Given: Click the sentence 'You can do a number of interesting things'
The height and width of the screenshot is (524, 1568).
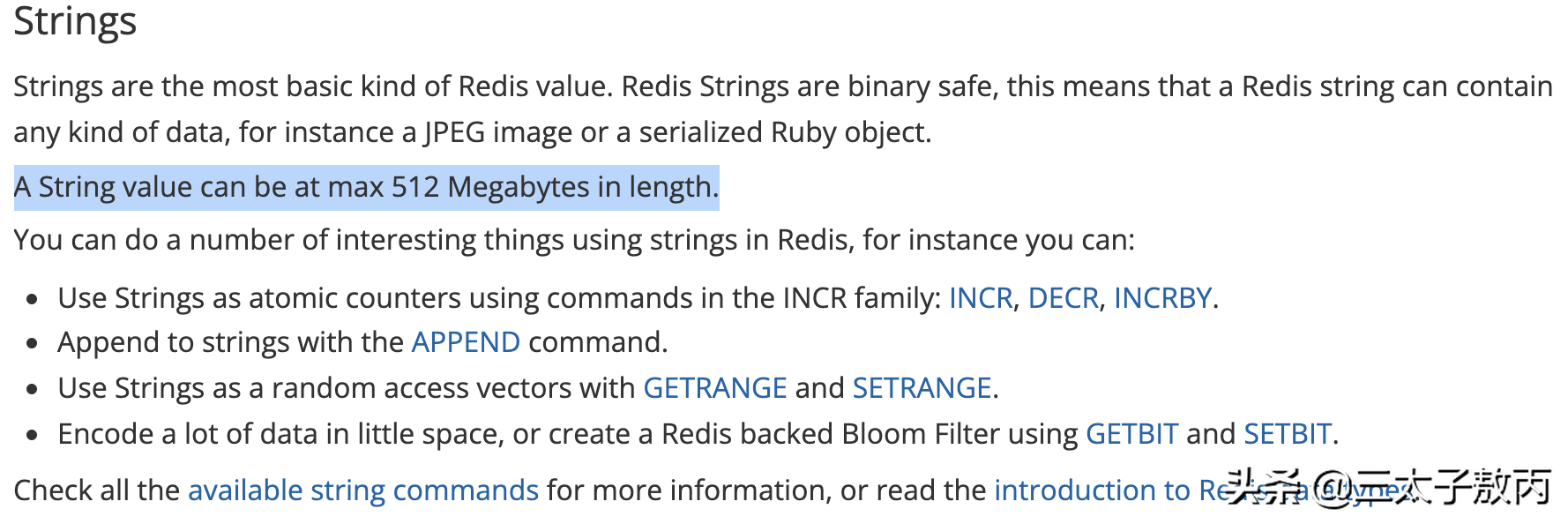Looking at the screenshot, I should (573, 240).
